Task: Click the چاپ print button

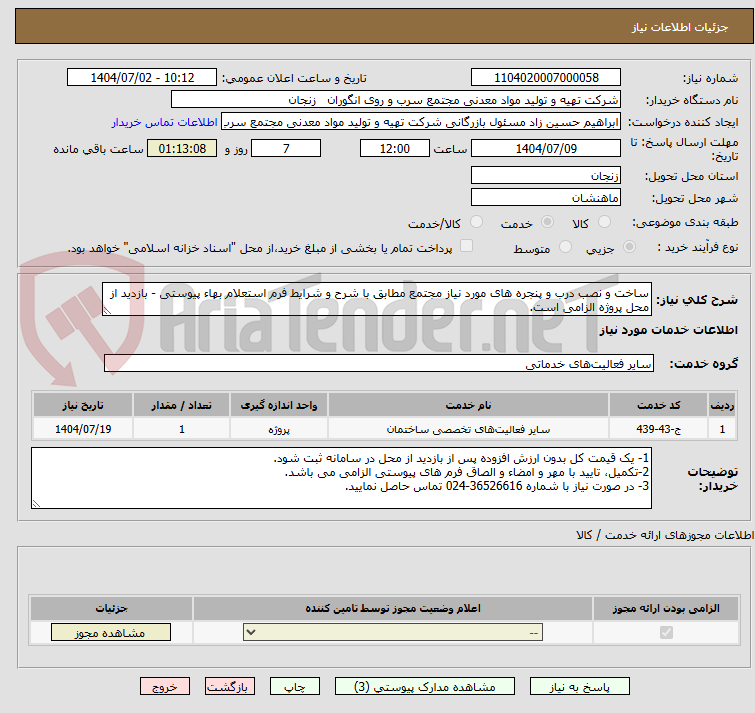Action: click(x=295, y=687)
